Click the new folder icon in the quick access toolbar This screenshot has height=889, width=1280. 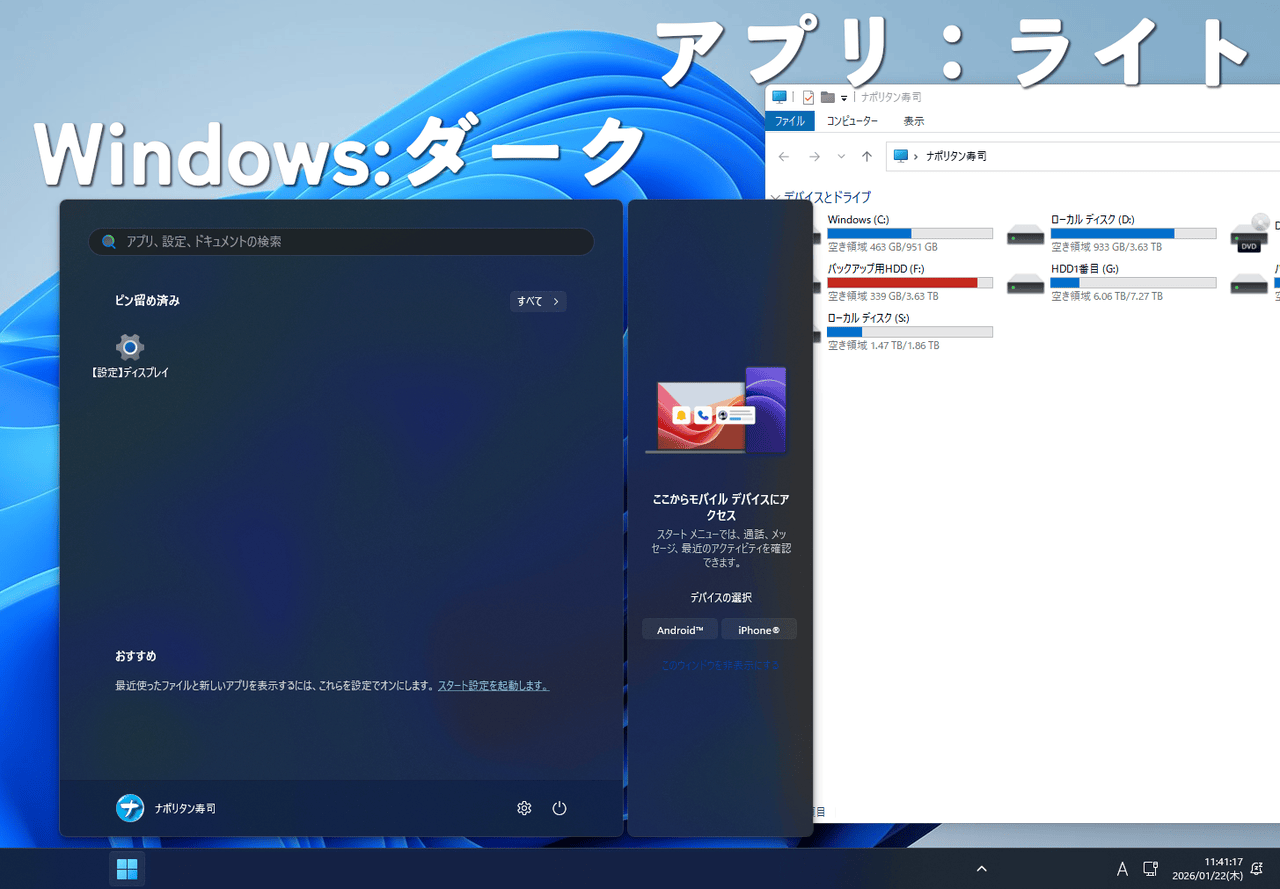(828, 97)
